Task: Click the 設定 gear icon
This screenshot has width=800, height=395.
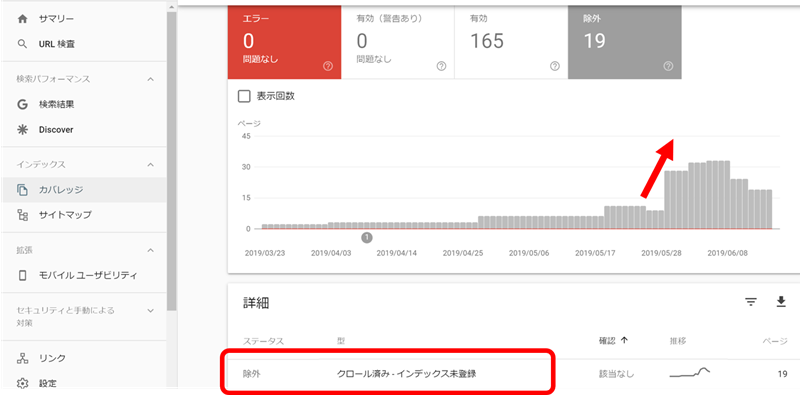Action: coord(22,383)
